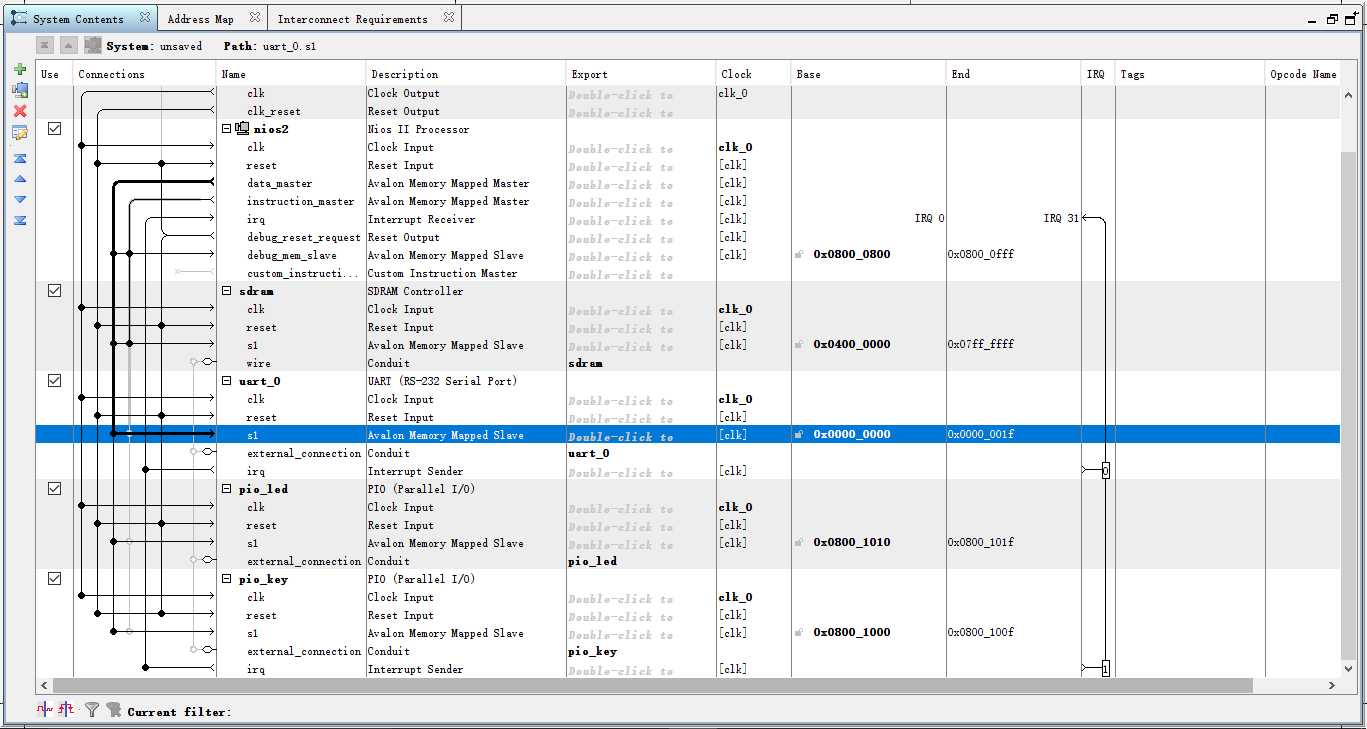Click the add subsystem icon below the green plus

click(x=20, y=90)
